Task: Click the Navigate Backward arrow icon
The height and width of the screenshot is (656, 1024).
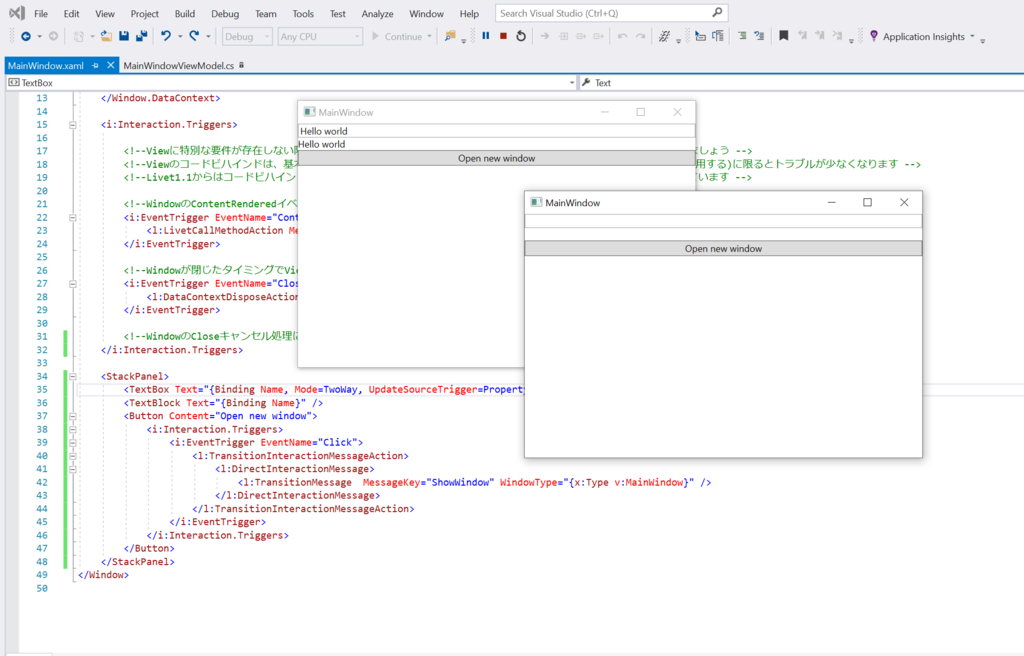Action: (25, 37)
